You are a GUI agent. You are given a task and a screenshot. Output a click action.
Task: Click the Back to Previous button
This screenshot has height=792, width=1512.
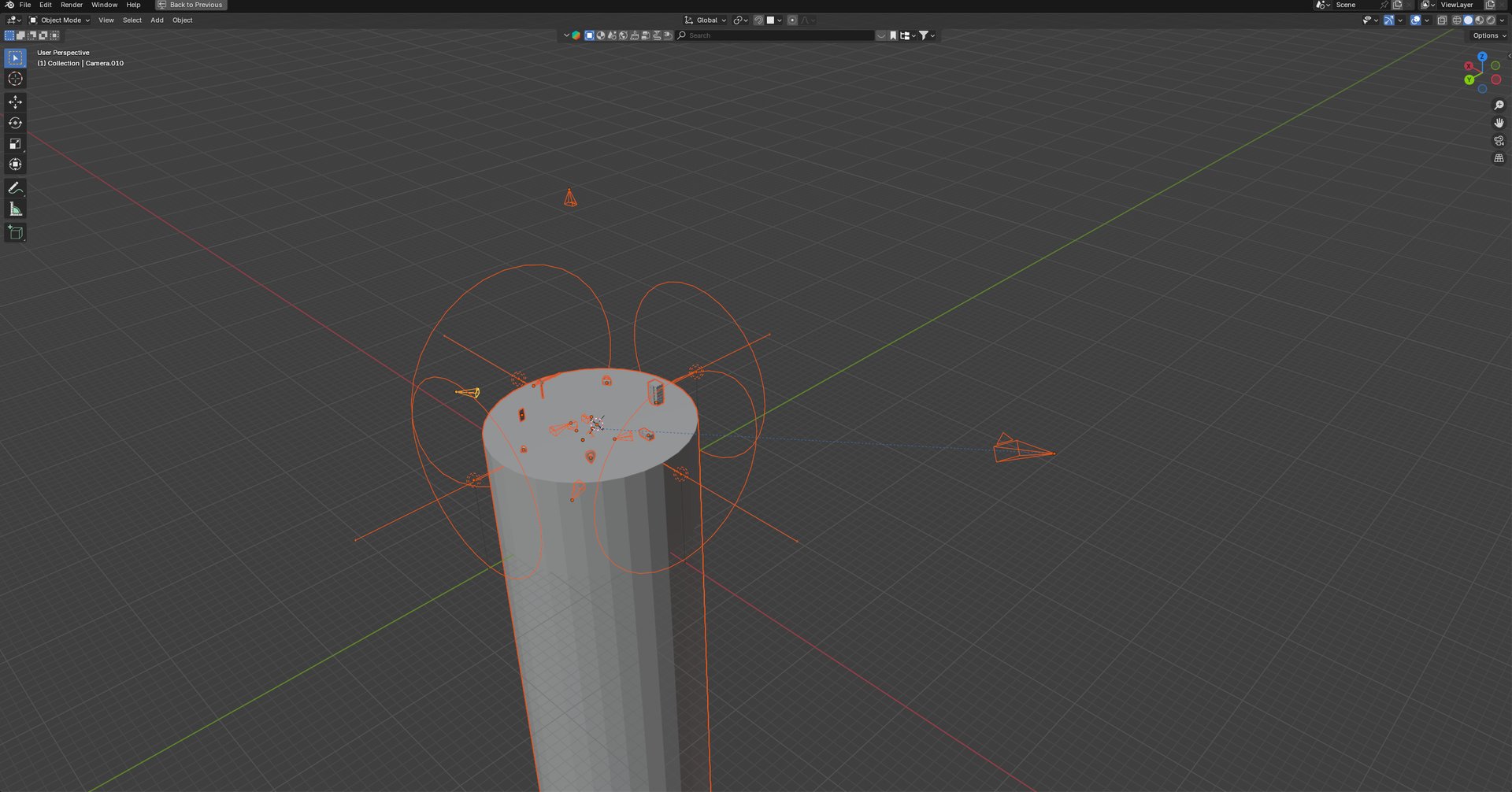191,5
